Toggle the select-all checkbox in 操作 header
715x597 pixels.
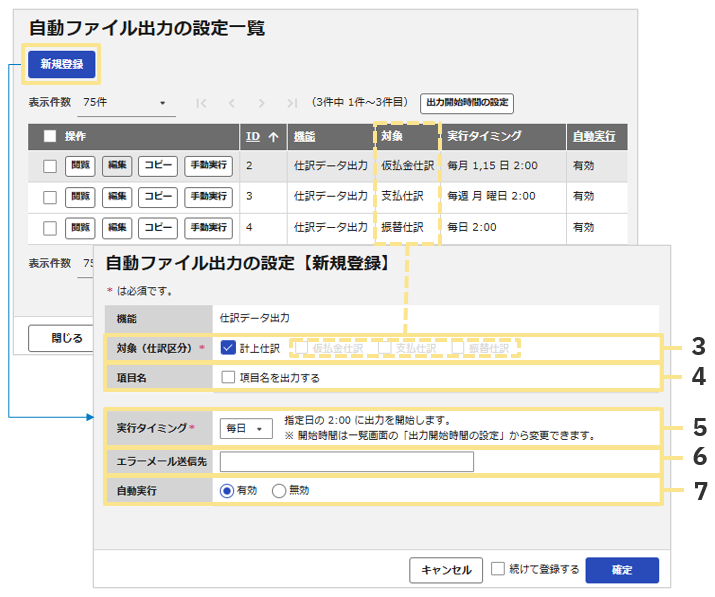pyautogui.click(x=50, y=136)
